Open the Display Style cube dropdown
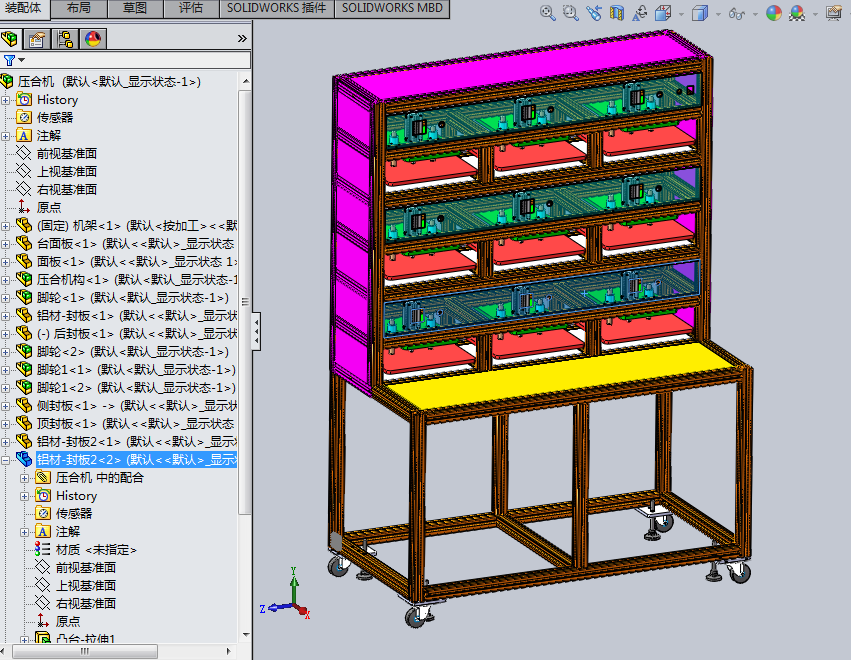The image size is (851, 660). (718, 14)
